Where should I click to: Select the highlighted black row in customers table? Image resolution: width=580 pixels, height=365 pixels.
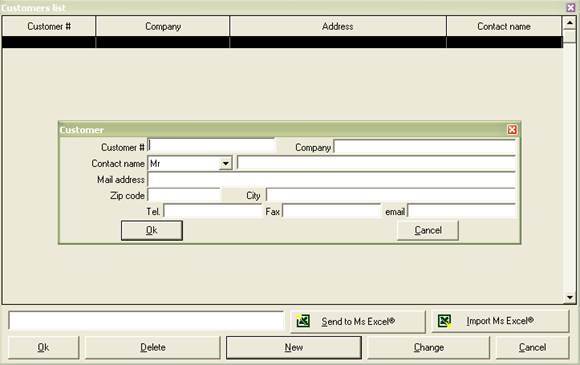282,42
